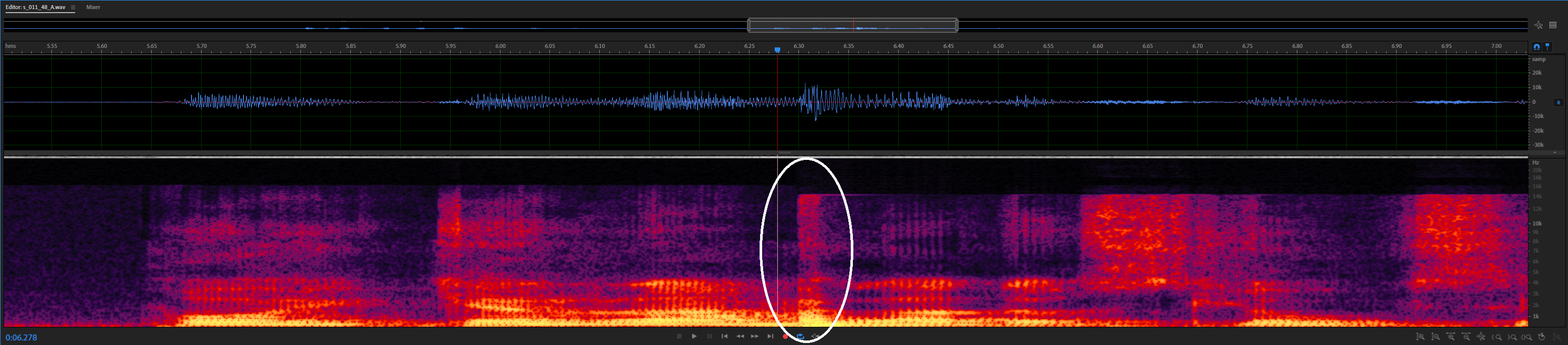The image size is (1568, 345).
Task: Click Zoom Out Full icon near overview
Action: tap(1538, 25)
